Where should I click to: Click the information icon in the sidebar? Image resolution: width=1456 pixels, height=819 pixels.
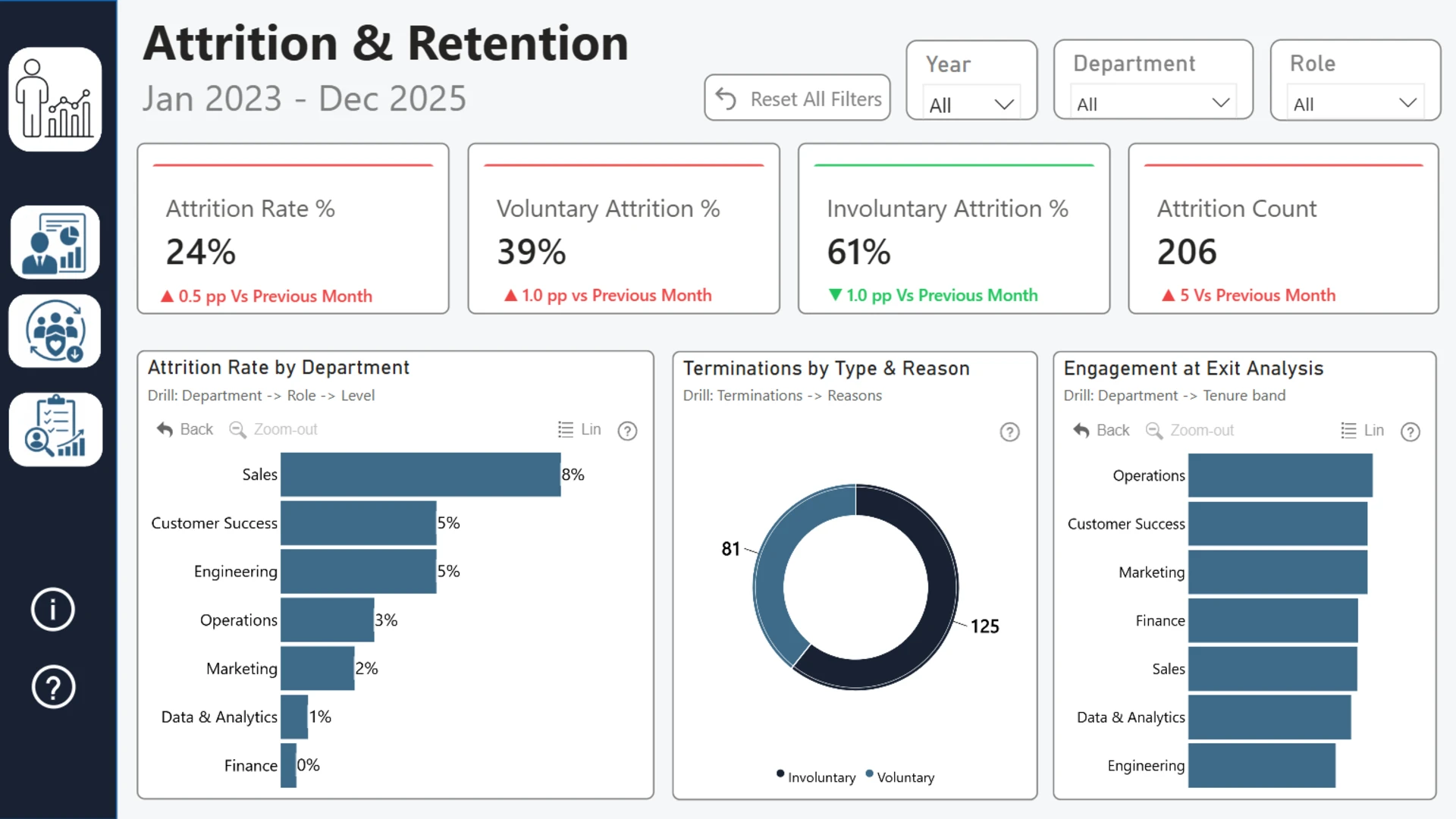pos(53,609)
